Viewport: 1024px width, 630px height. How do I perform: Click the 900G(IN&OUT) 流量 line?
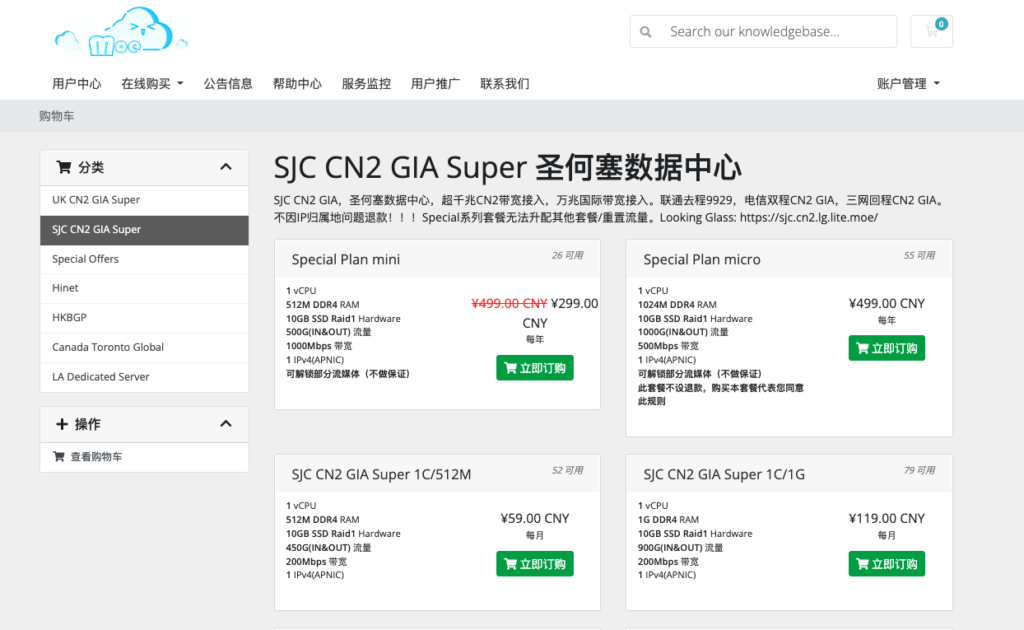tap(680, 548)
